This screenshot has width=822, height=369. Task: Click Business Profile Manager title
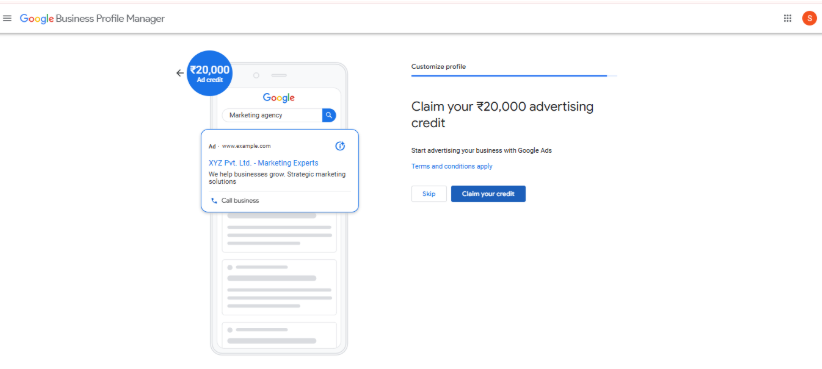pos(110,19)
